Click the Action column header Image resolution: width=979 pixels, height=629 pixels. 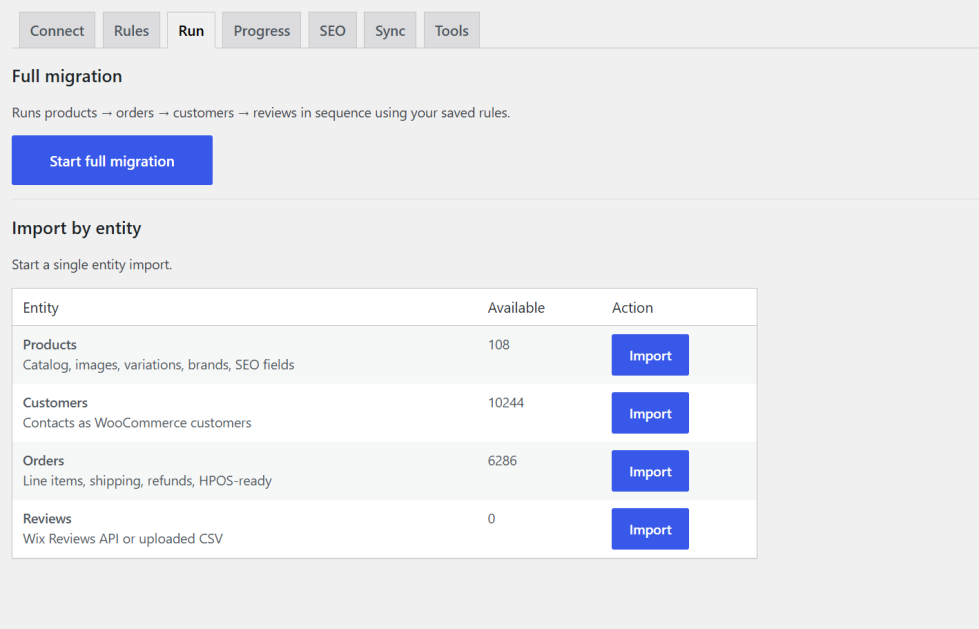pos(632,307)
